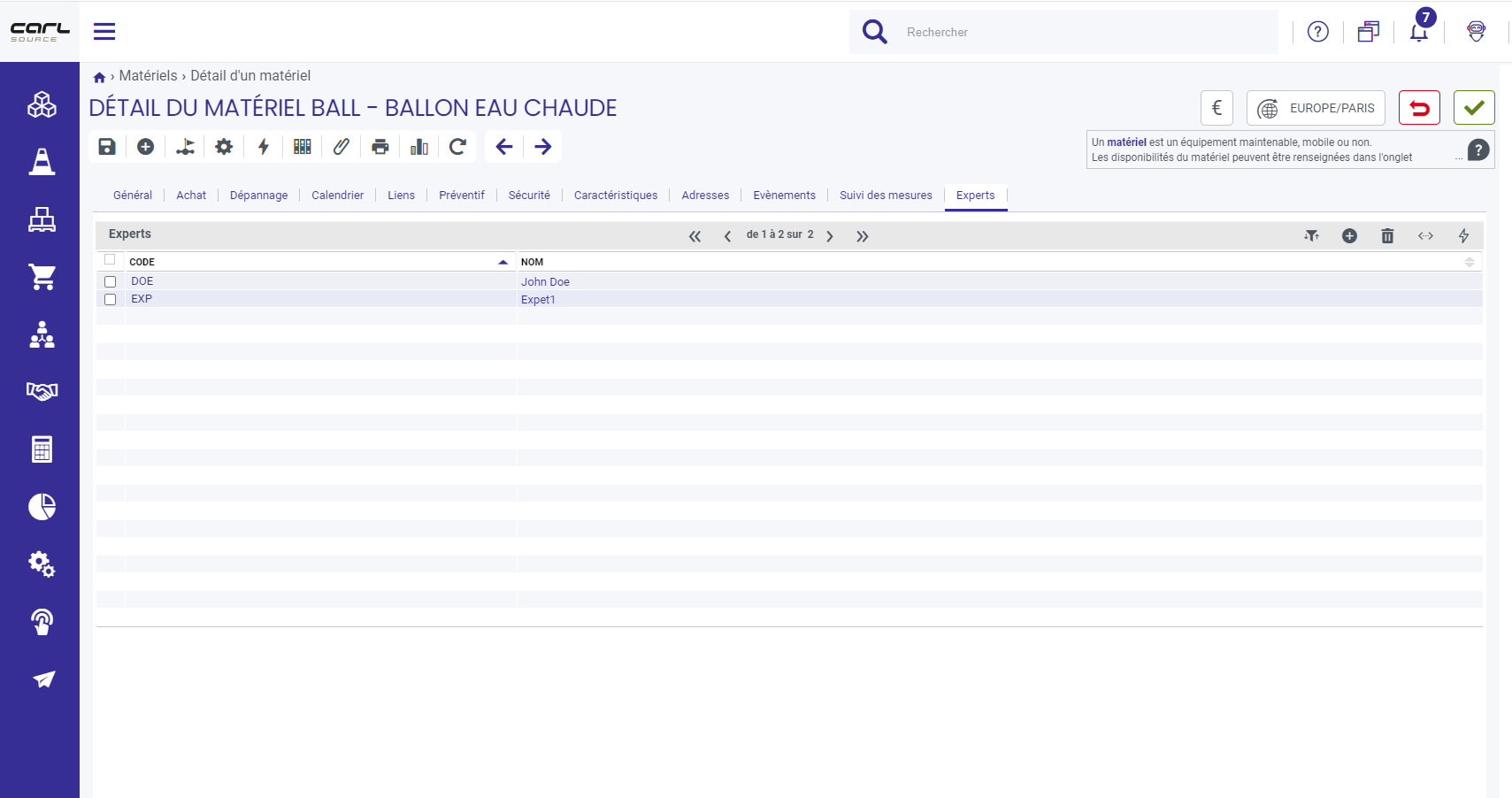Sort by NOM column arrows
The height and width of the screenshot is (798, 1512).
(x=1470, y=262)
